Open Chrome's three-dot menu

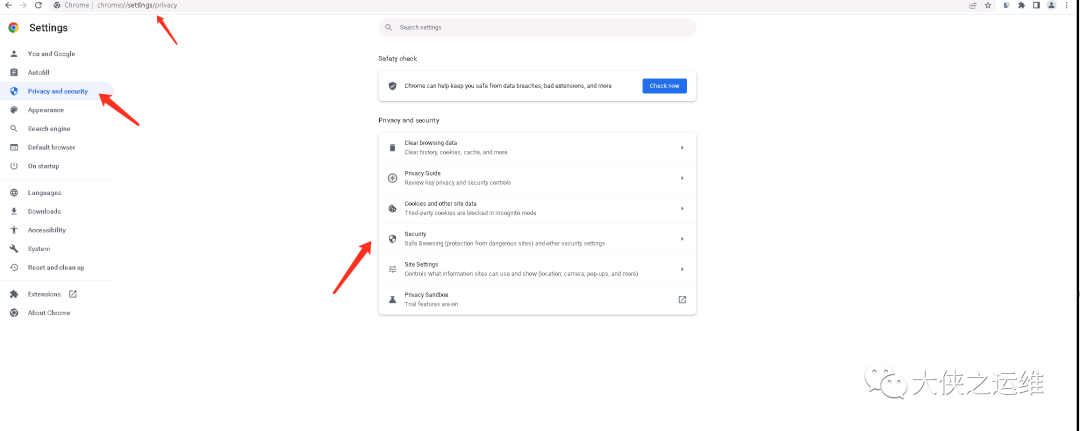tap(1067, 5)
